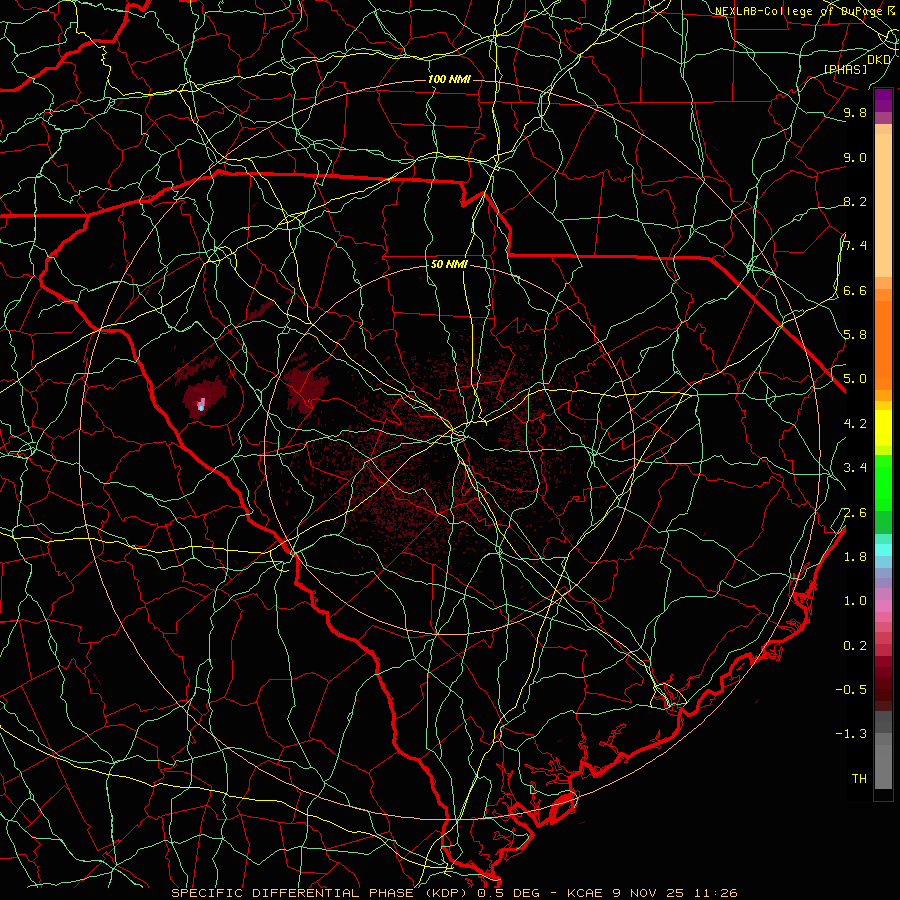Click the 6.6 value on the legend
This screenshot has height=900, width=900.
coord(855,290)
